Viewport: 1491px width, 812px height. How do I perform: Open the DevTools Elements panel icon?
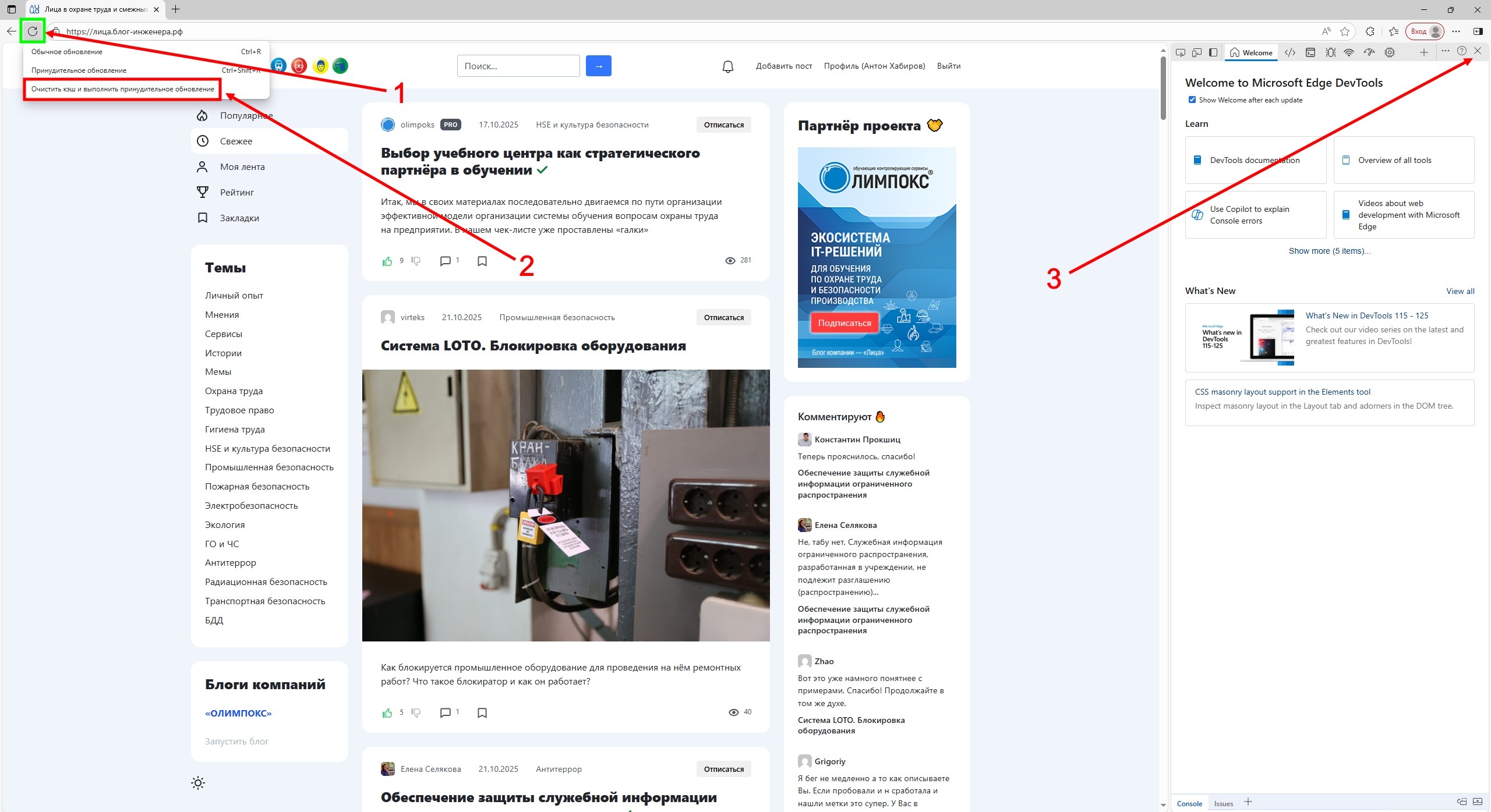[1290, 52]
